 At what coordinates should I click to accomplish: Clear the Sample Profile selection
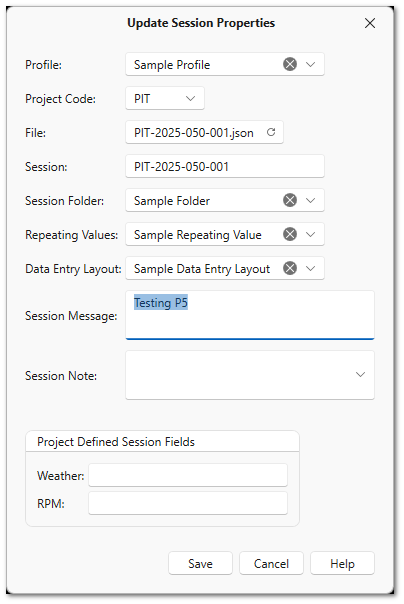[290, 64]
